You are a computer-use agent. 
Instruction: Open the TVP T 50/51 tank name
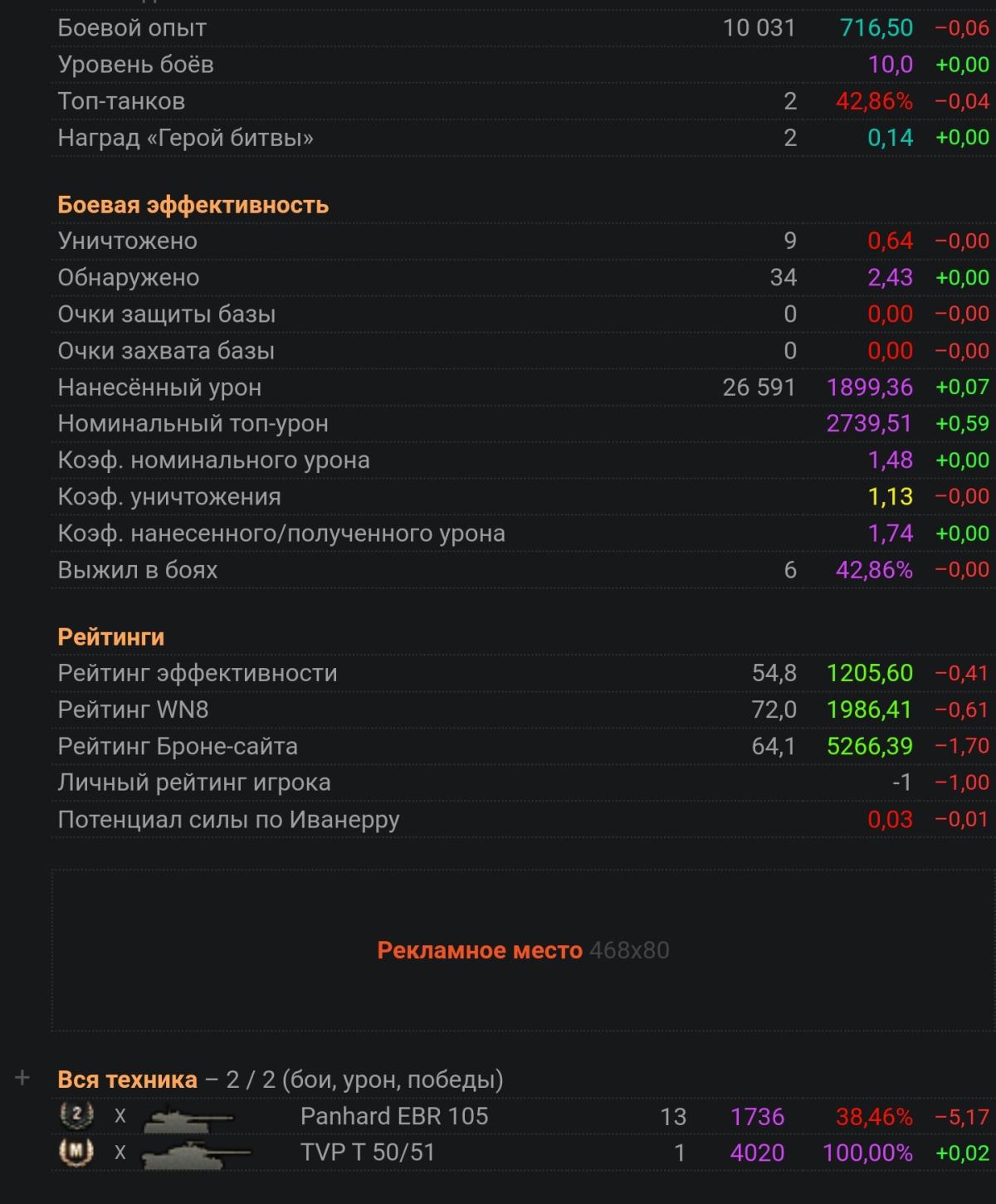point(367,1153)
